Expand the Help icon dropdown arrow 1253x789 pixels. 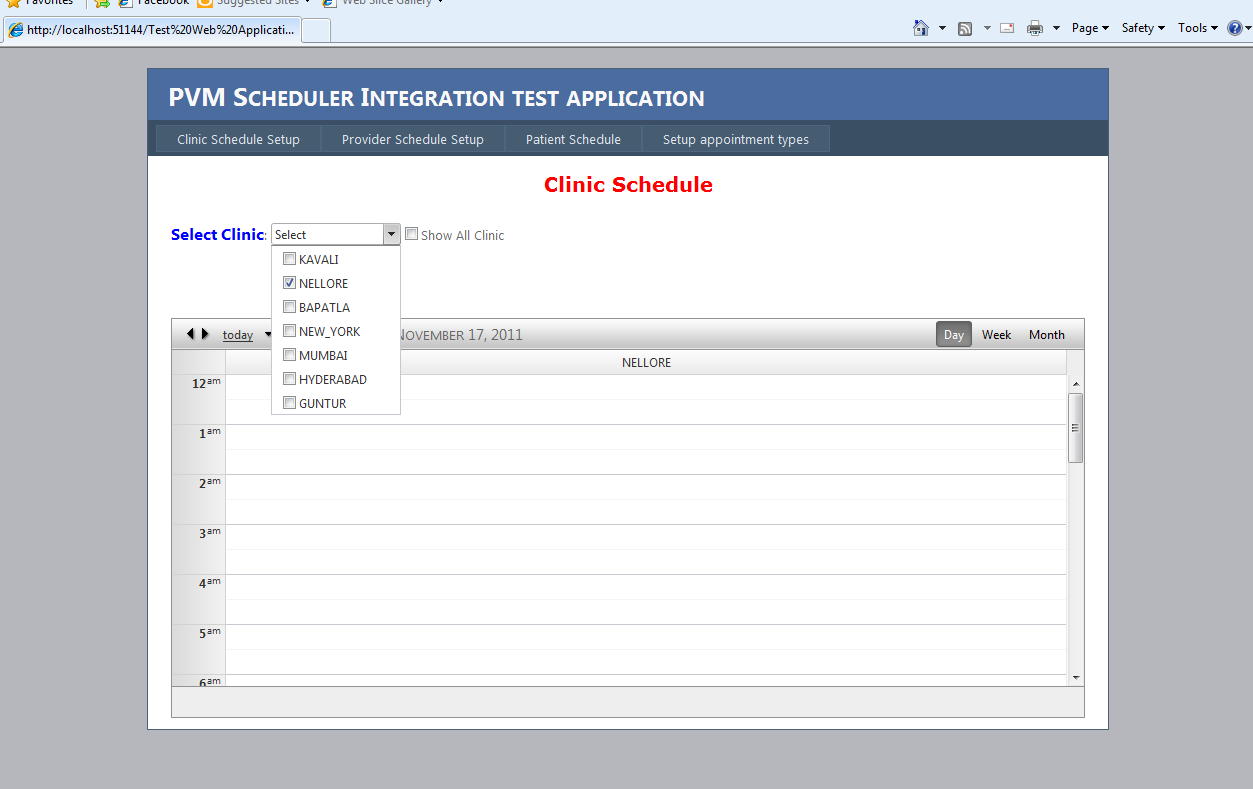pos(1248,28)
